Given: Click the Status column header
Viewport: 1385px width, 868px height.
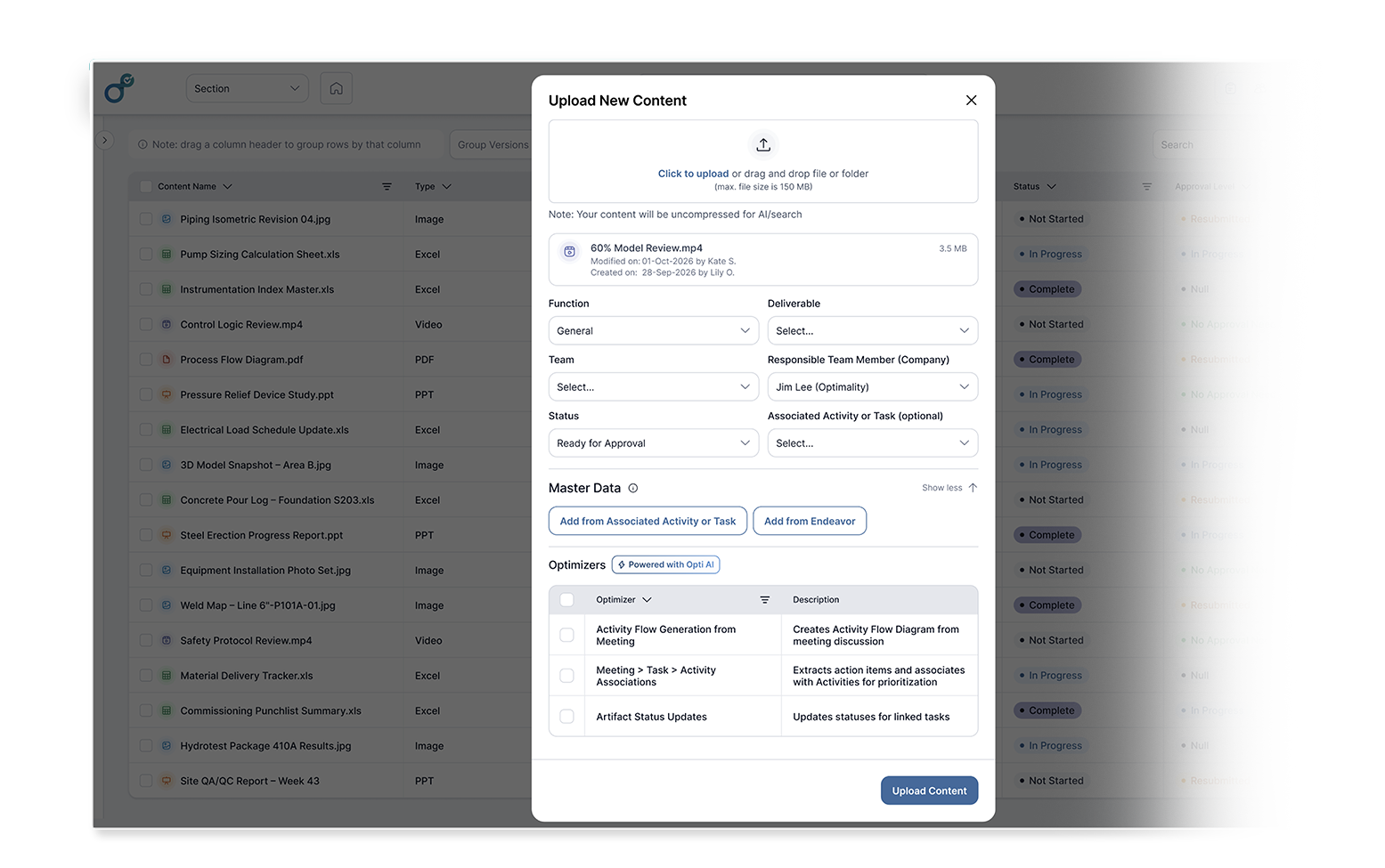Looking at the screenshot, I should (x=1034, y=187).
